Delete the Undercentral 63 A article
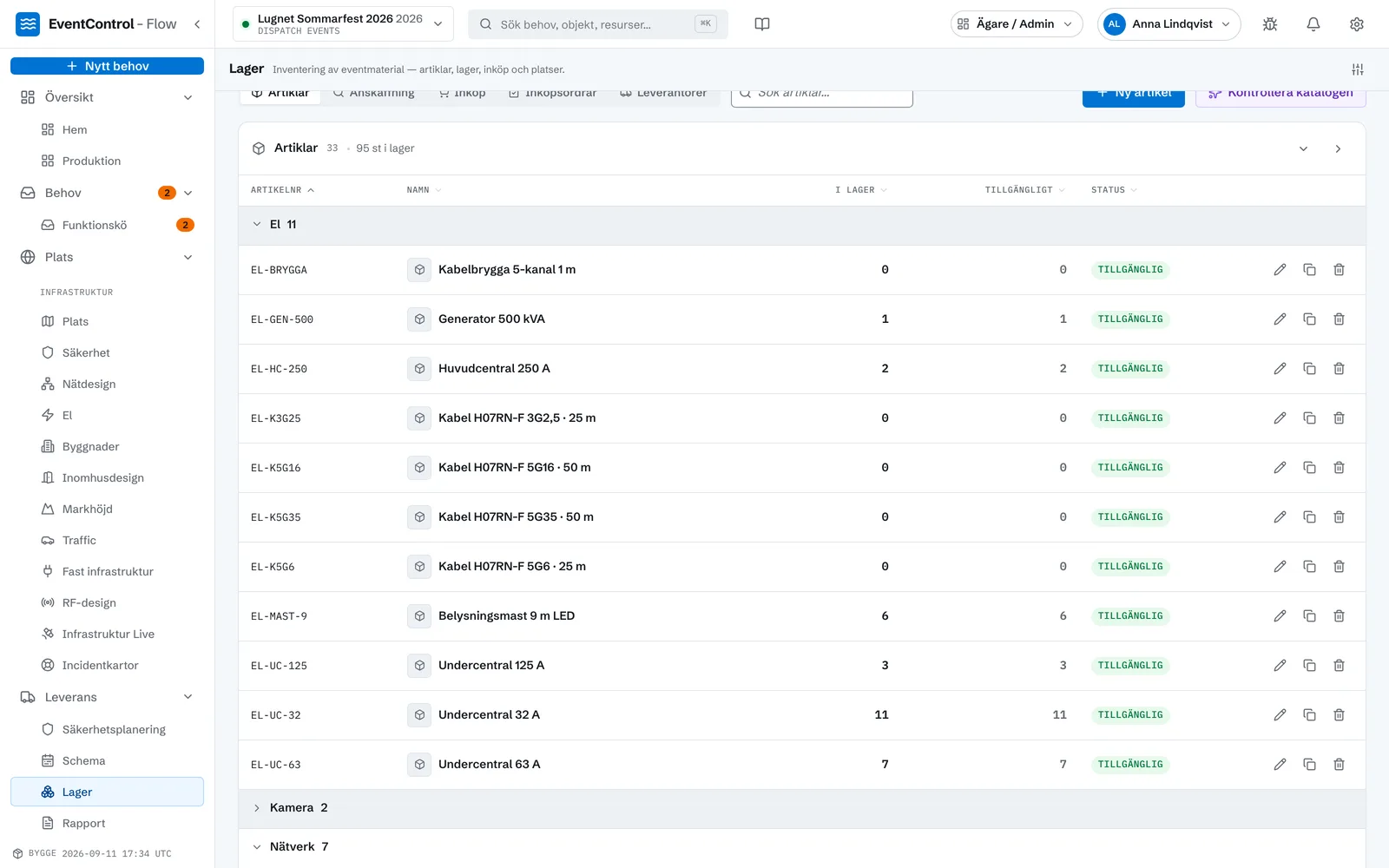Viewport: 1389px width, 868px height. [x=1339, y=765]
